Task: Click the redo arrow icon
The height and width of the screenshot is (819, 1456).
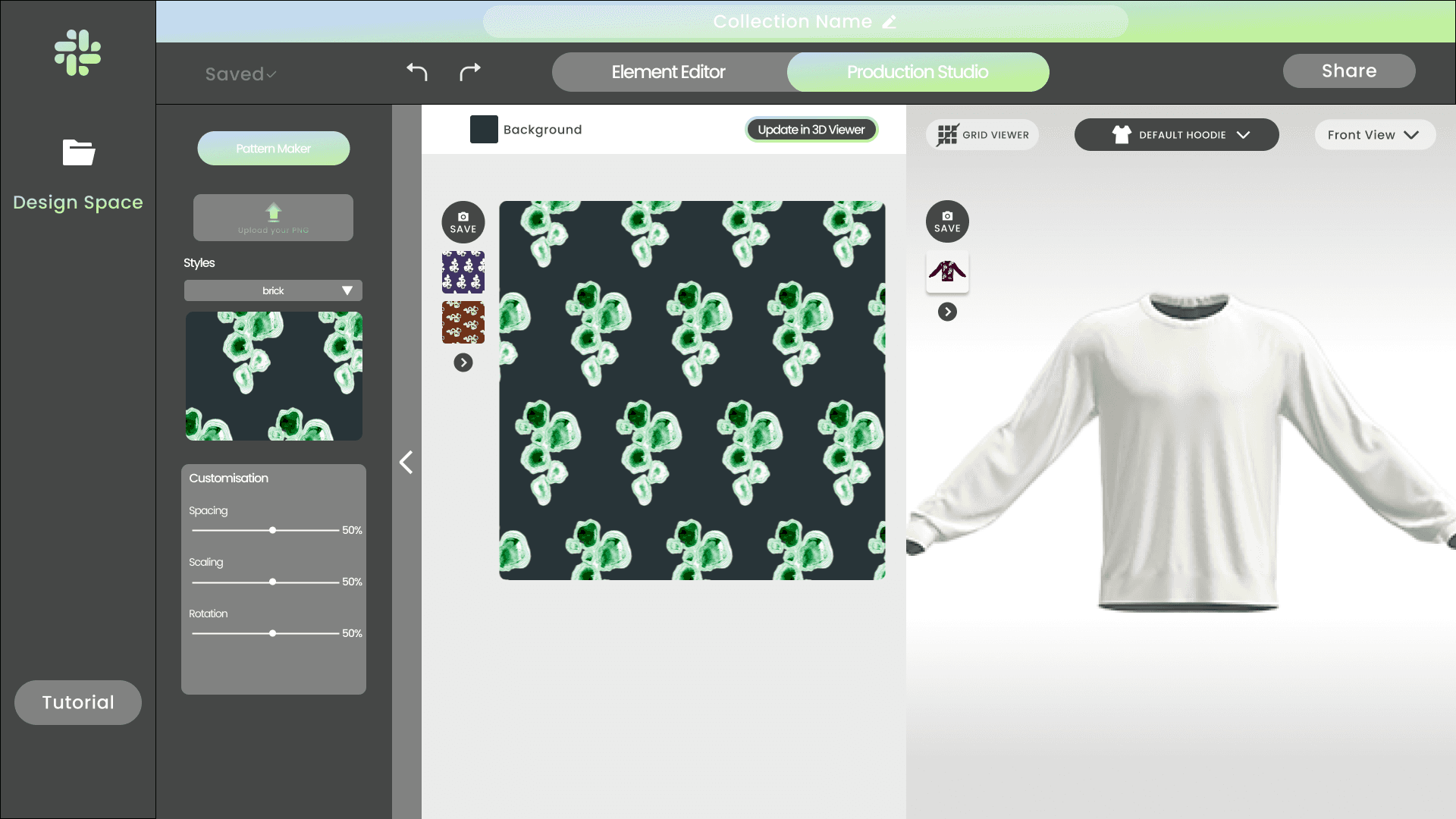Action: click(470, 72)
